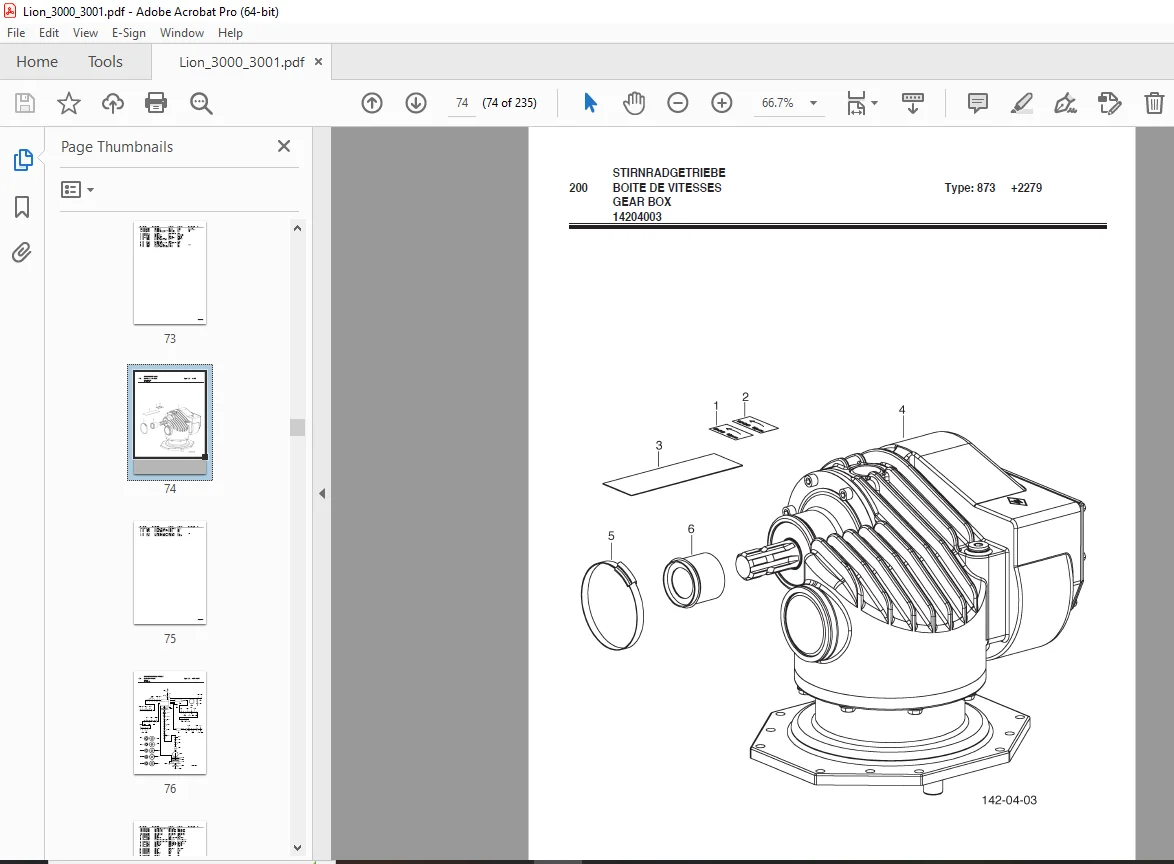Open the Find text magnifier tool

[201, 103]
